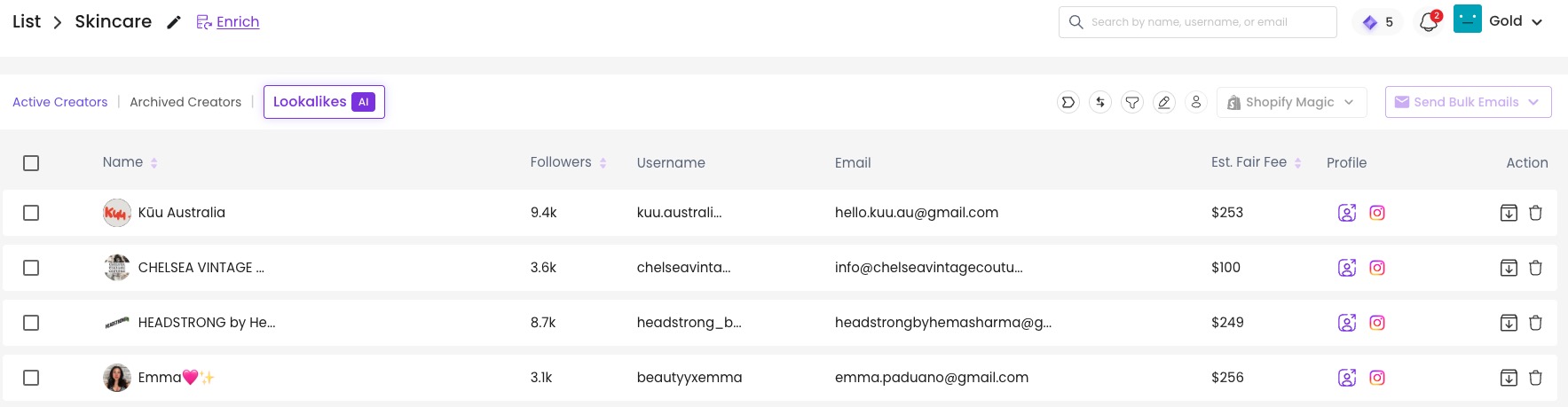Screen dimensions: 1568x407
Task: Tick the select-all checkbox in header
Action: click(x=31, y=163)
